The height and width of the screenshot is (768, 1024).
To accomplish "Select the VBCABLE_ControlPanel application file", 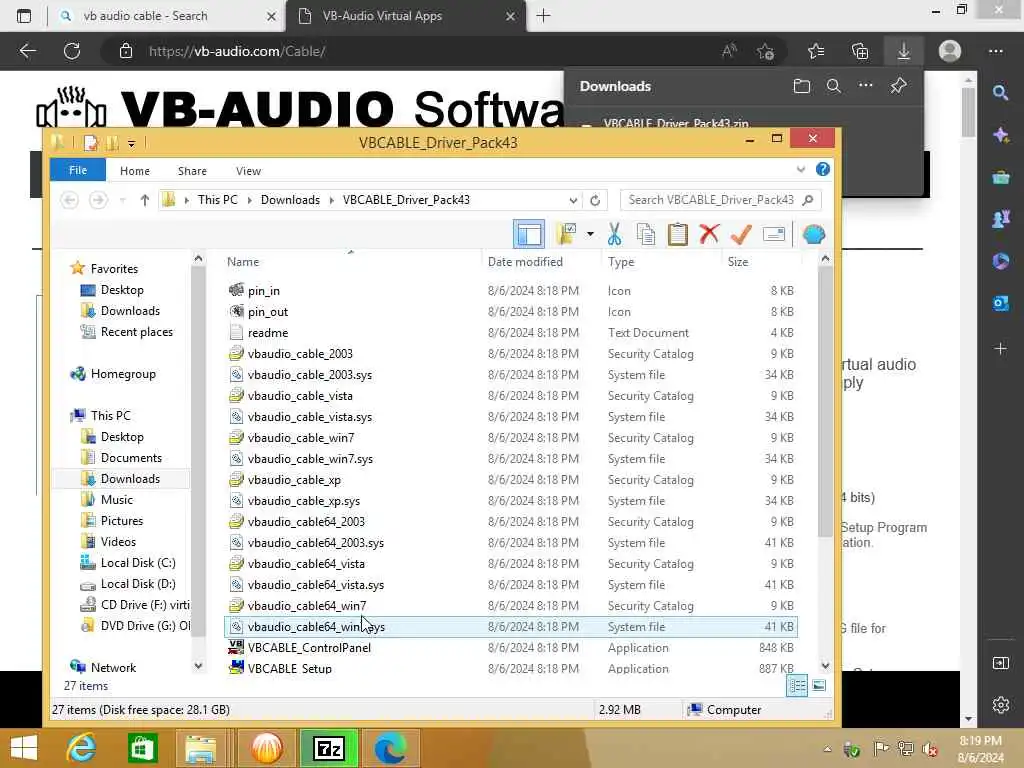I will click(509, 647).
